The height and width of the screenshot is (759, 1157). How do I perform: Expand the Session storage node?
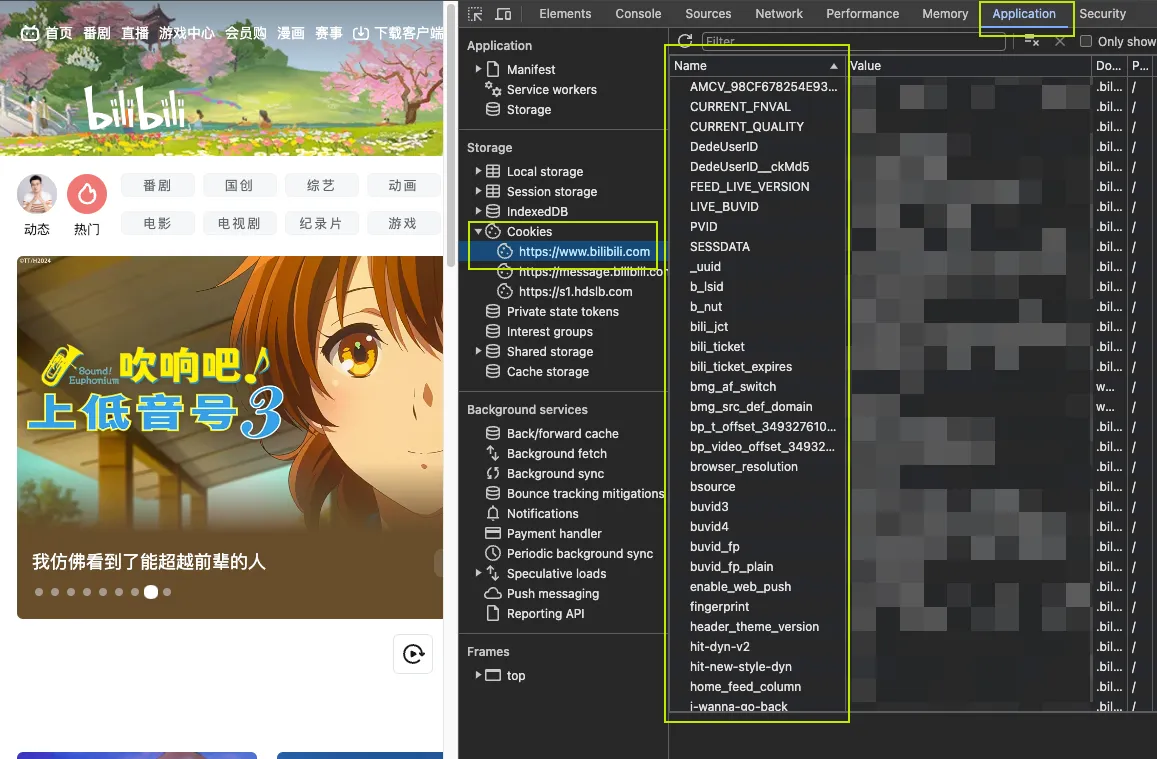pyautogui.click(x=478, y=191)
